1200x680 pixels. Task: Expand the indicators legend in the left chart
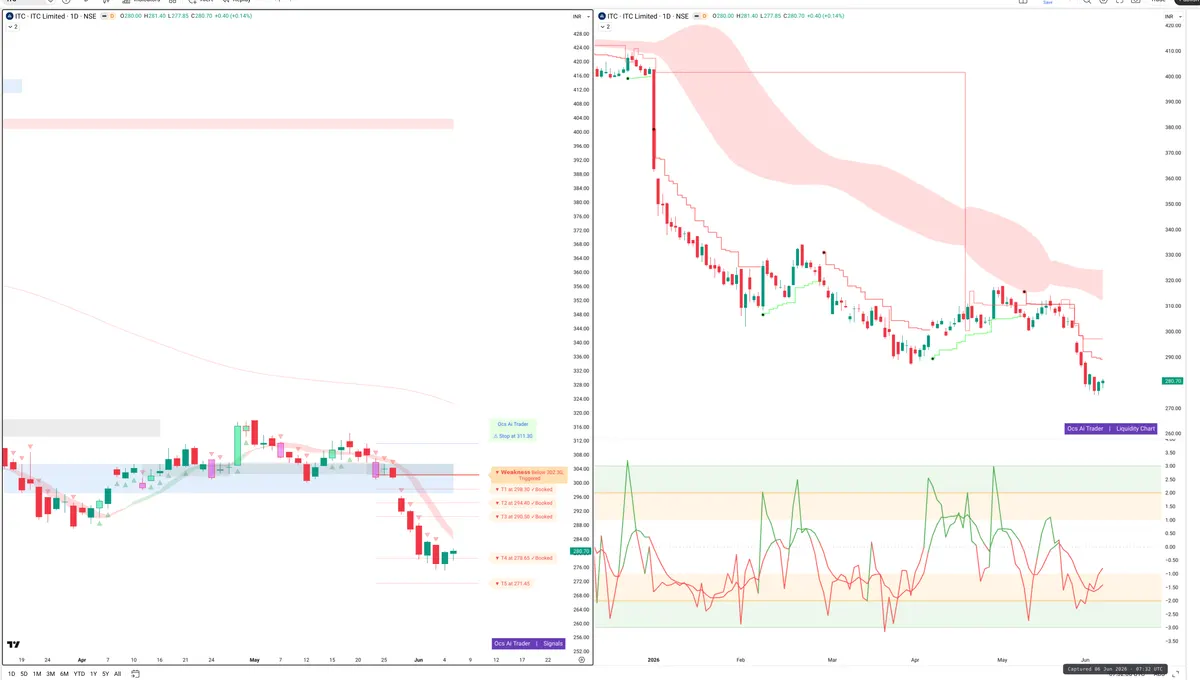tap(12, 27)
